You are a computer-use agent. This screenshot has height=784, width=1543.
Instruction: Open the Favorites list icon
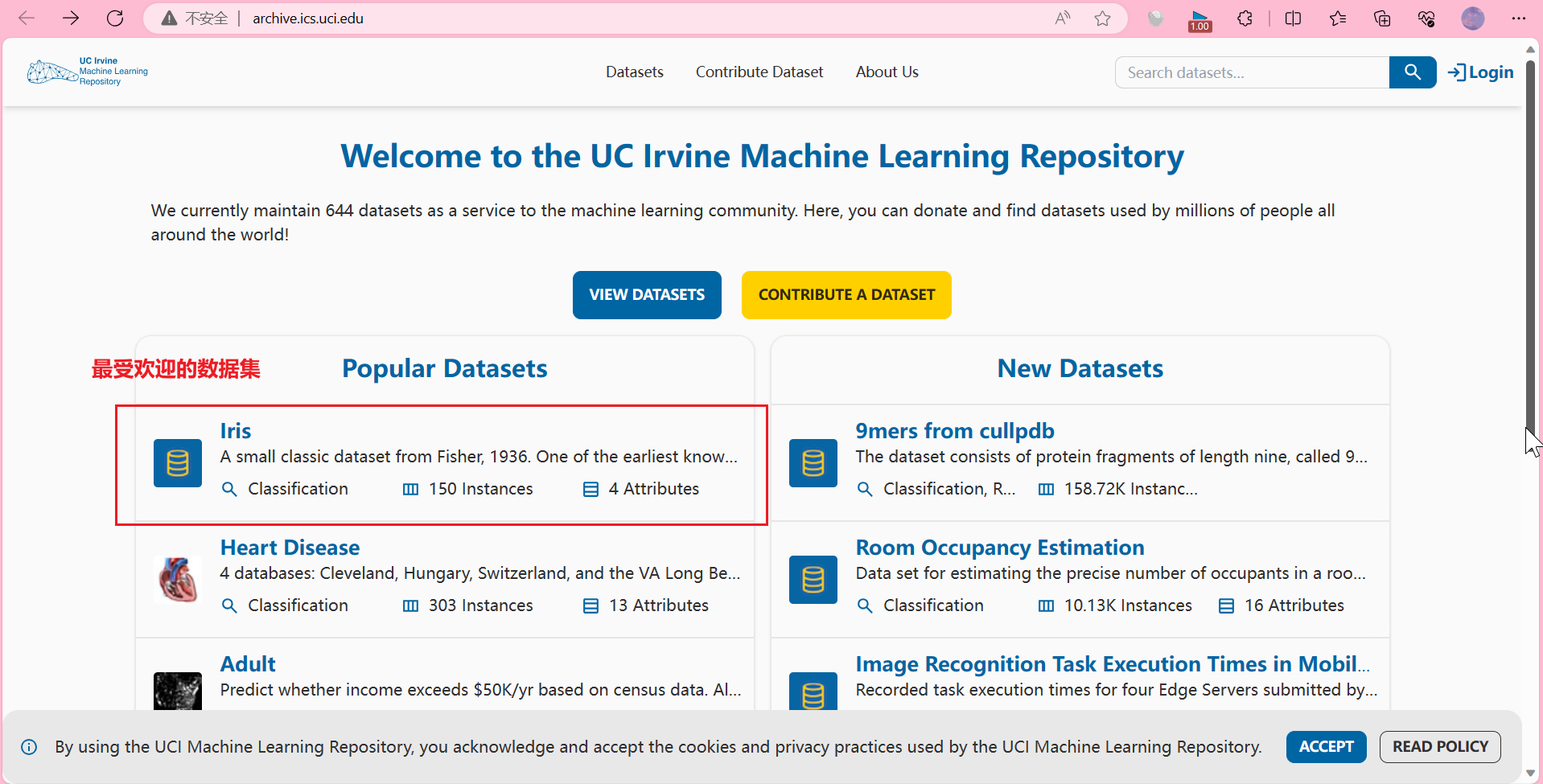click(x=1338, y=18)
